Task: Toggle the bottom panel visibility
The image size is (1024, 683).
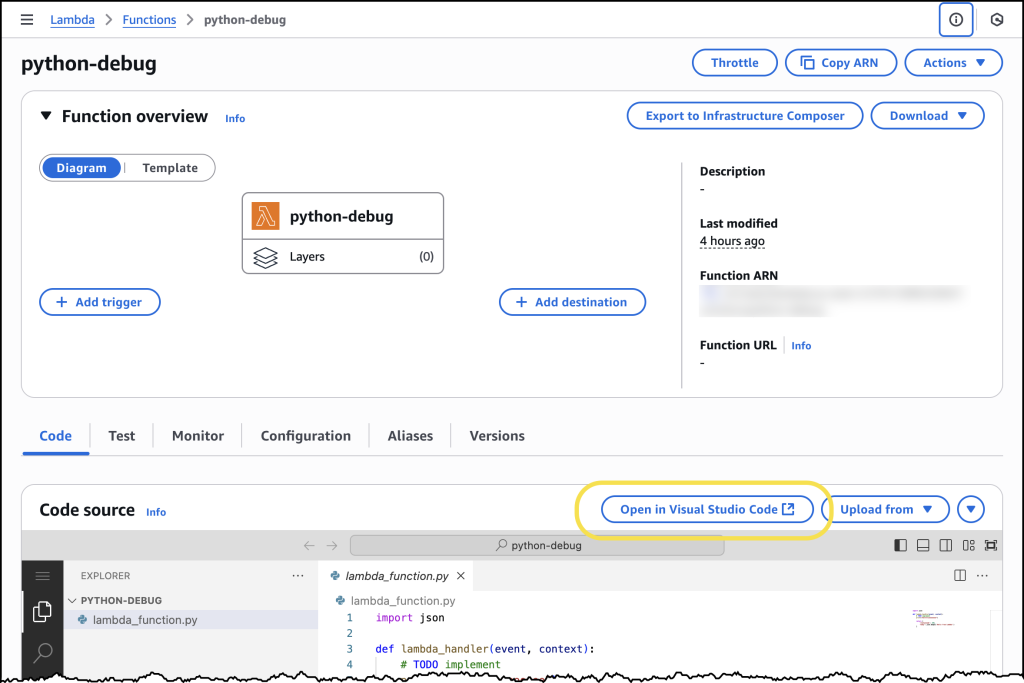Action: [x=922, y=545]
